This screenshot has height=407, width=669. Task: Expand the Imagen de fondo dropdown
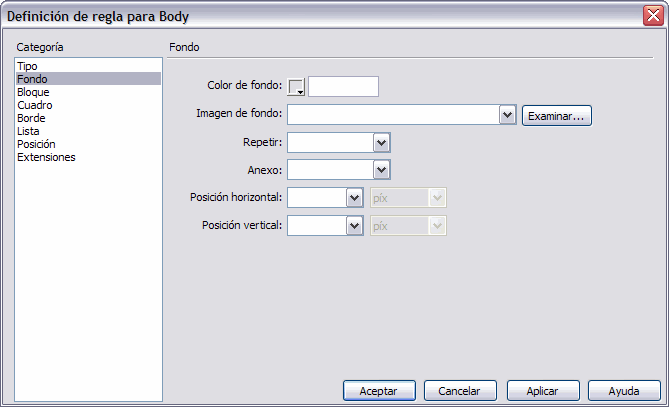pos(507,115)
